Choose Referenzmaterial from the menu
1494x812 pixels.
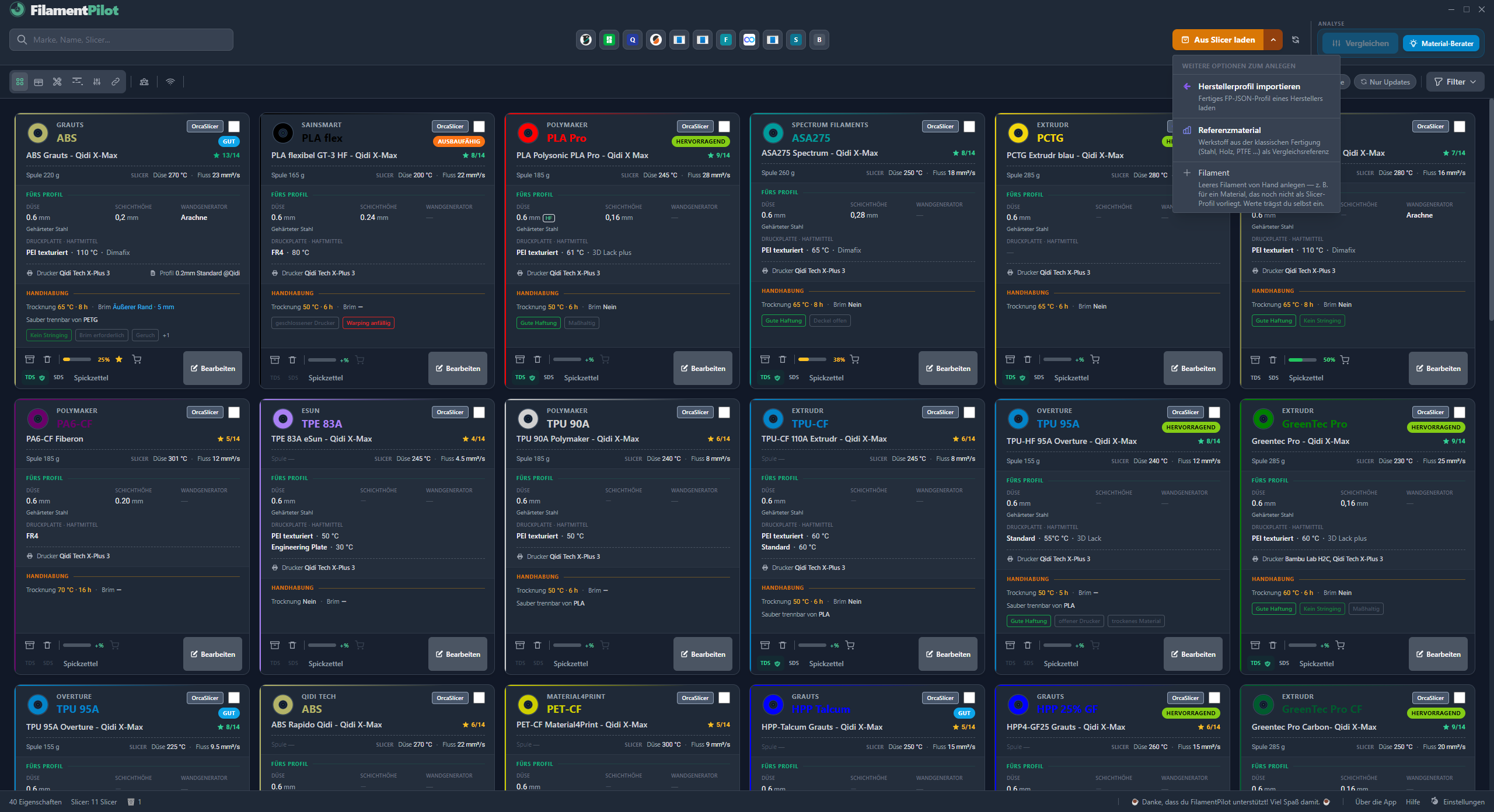coord(1256,140)
